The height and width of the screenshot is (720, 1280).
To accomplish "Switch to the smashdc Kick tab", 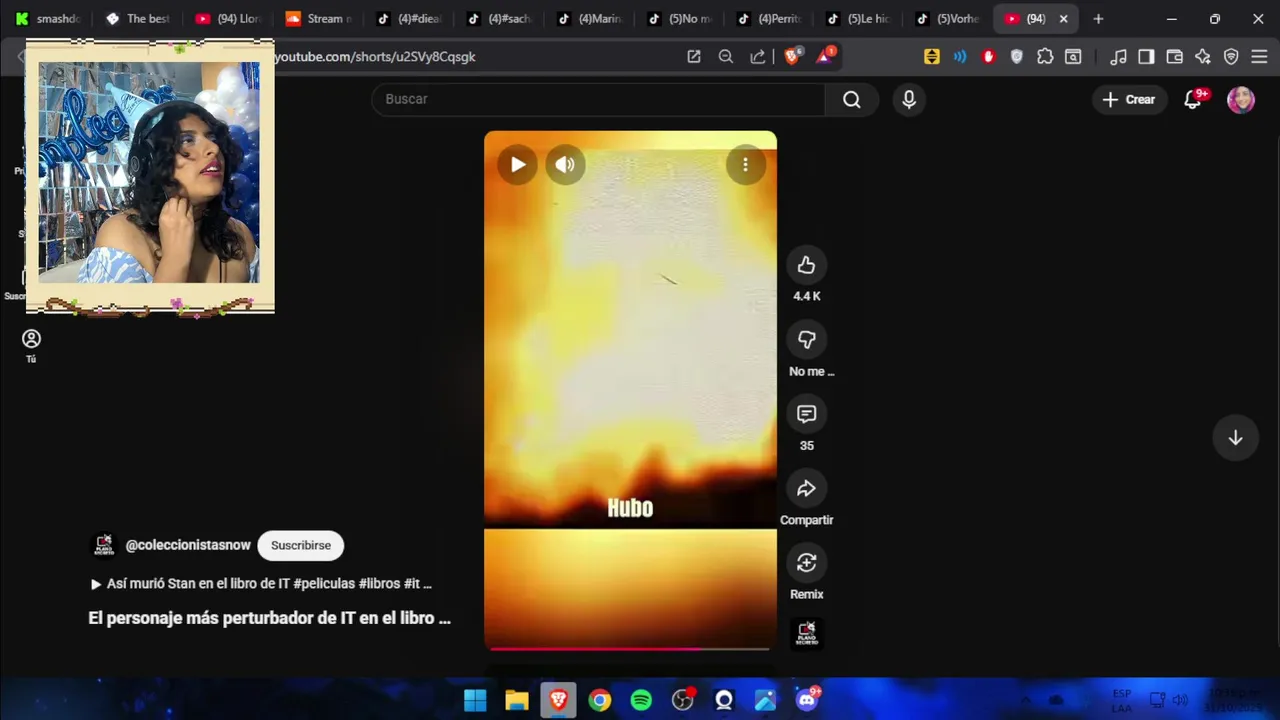I will pos(47,19).
